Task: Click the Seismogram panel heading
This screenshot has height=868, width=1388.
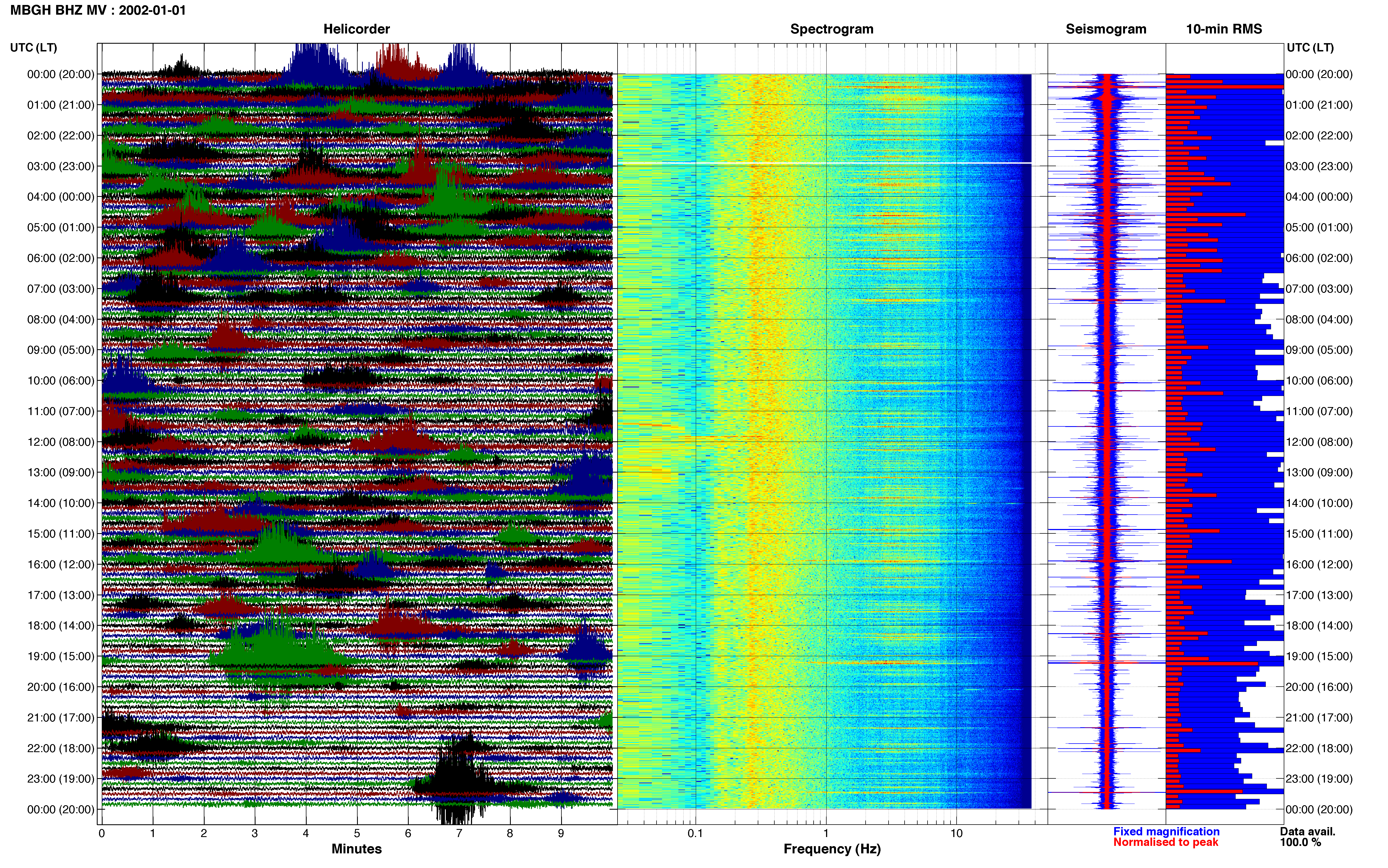Action: (1106, 29)
